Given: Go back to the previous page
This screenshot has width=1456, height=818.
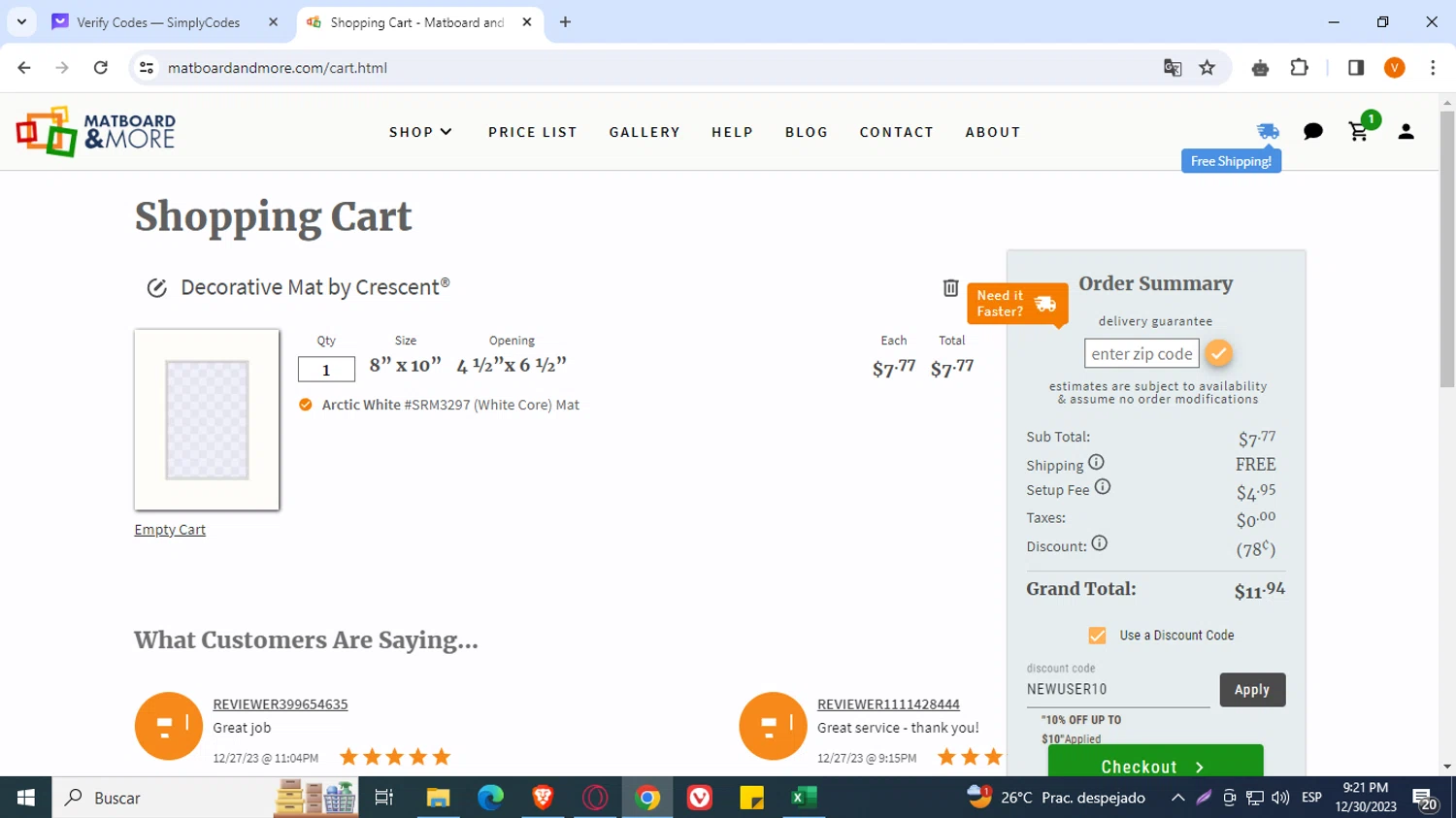Looking at the screenshot, I should pyautogui.click(x=24, y=67).
